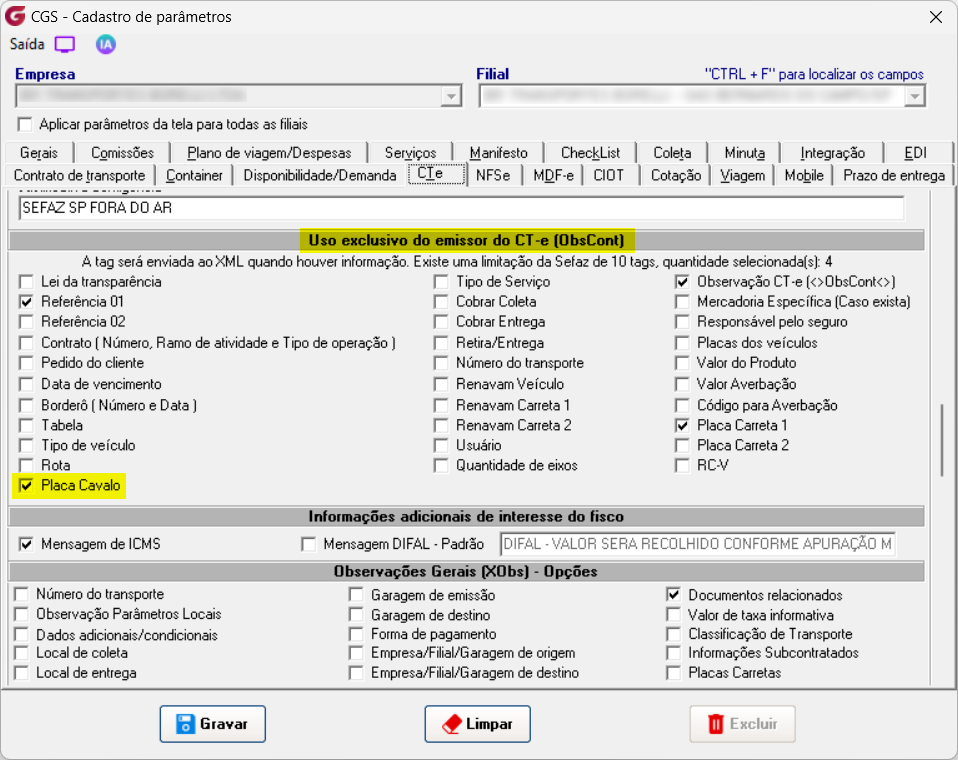Switch to the Container tab

[x=194, y=175]
